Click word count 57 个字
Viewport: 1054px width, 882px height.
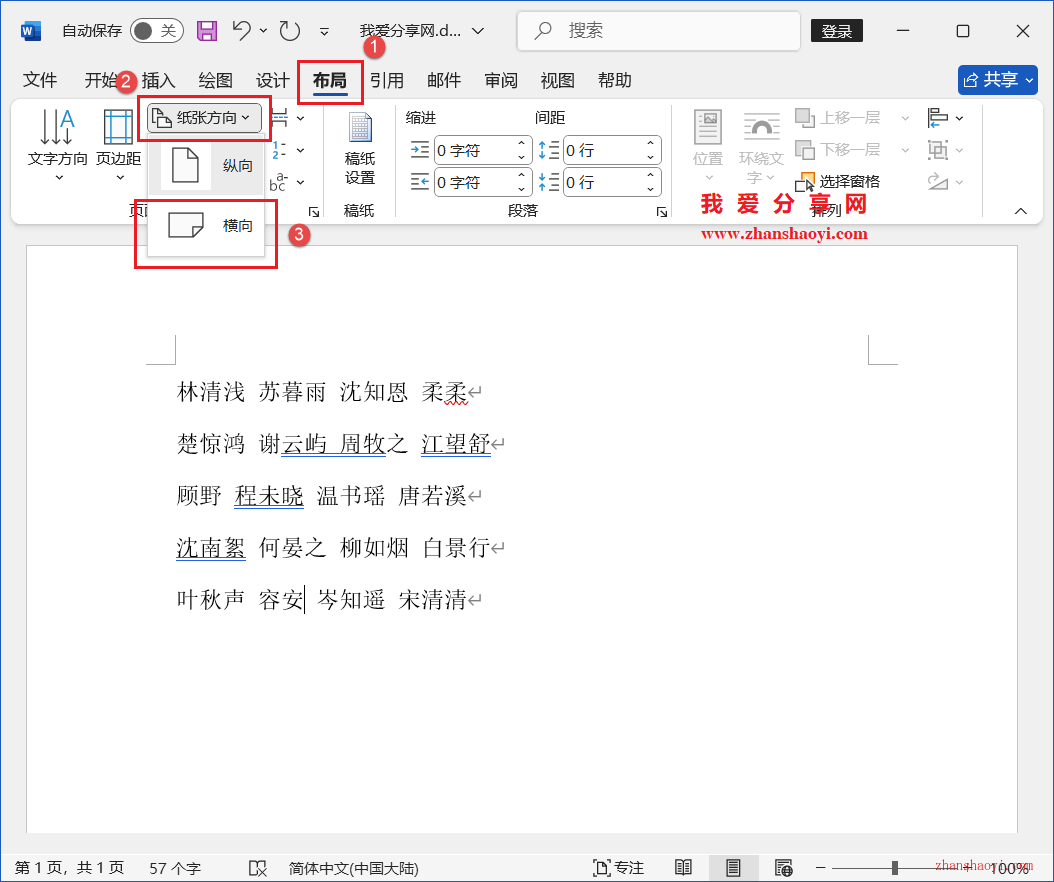pos(175,869)
